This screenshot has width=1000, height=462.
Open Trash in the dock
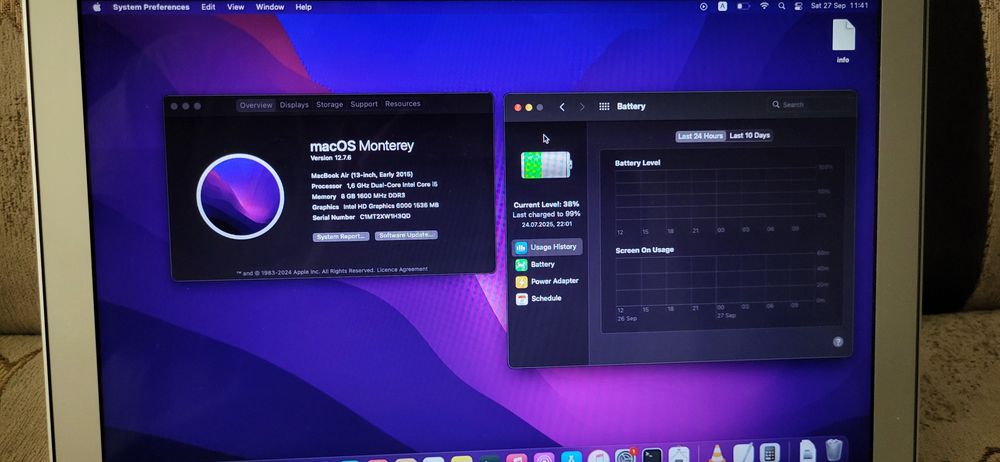pyautogui.click(x=834, y=451)
